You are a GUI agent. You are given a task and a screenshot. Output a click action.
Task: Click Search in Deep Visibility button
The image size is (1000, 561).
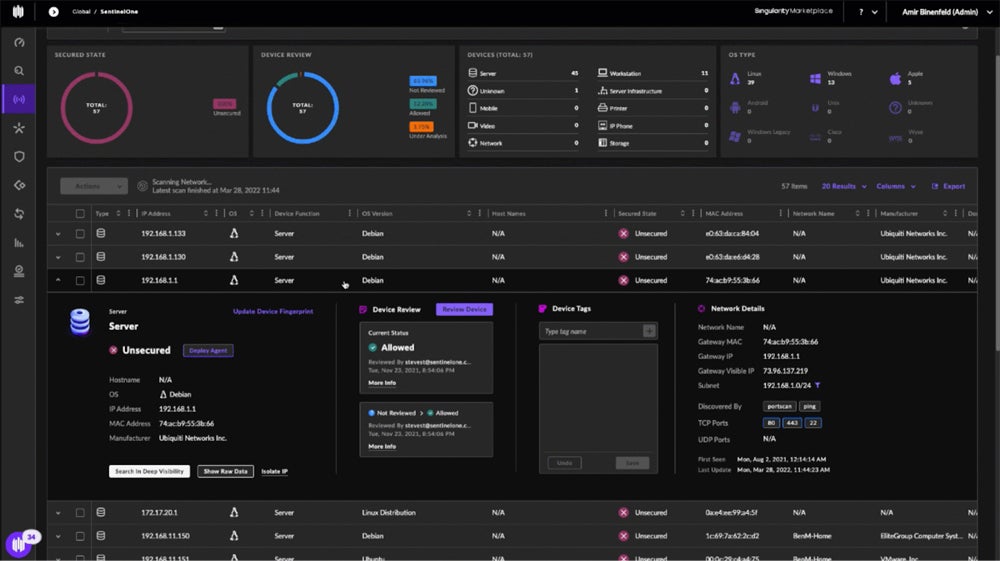[149, 471]
